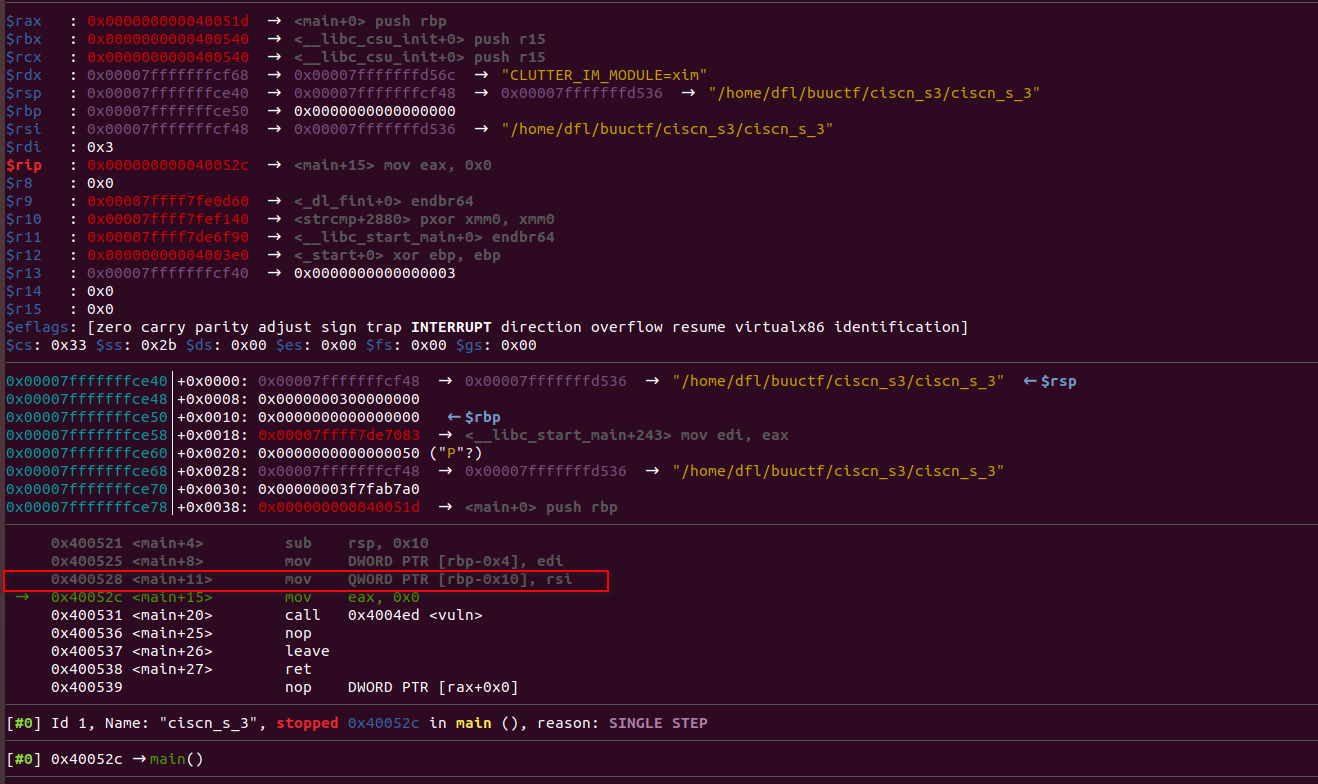Select the $rsp register name in register list
This screenshot has width=1318, height=784.
click(x=24, y=93)
